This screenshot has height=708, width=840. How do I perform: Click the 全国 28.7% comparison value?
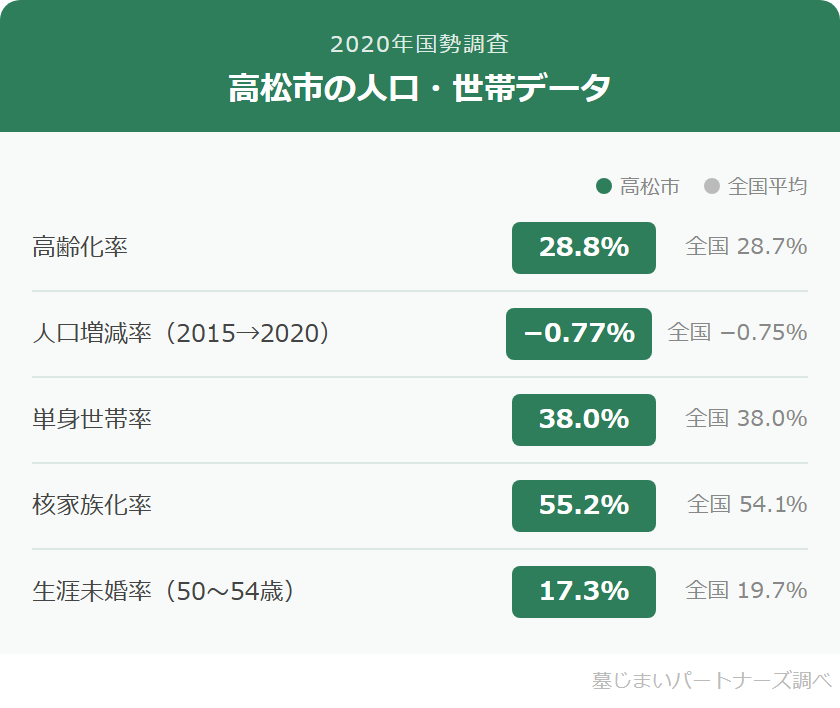(746, 247)
